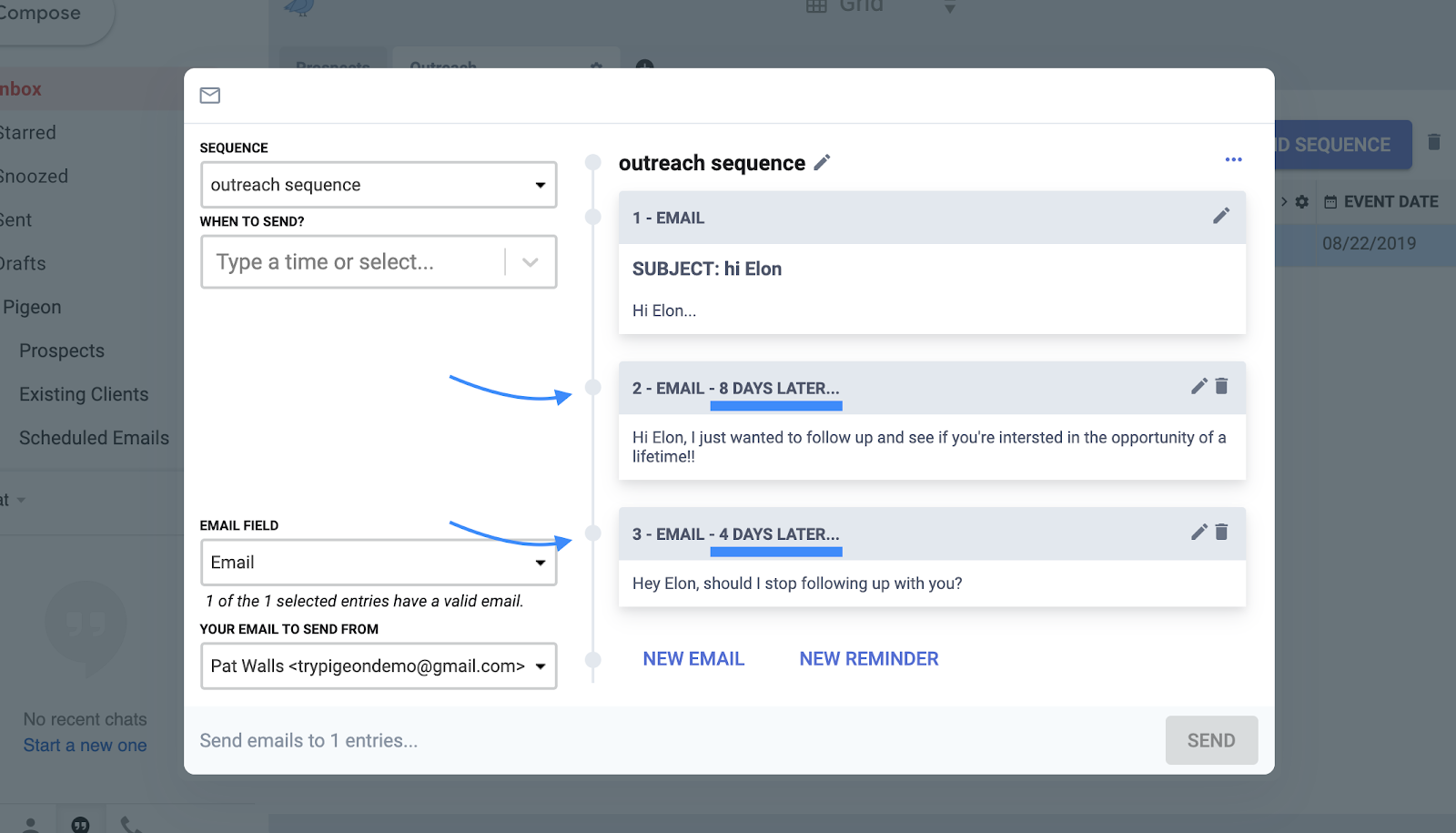Open Prospects in the sidebar
Viewport: 1456px width, 833px height.
click(62, 350)
